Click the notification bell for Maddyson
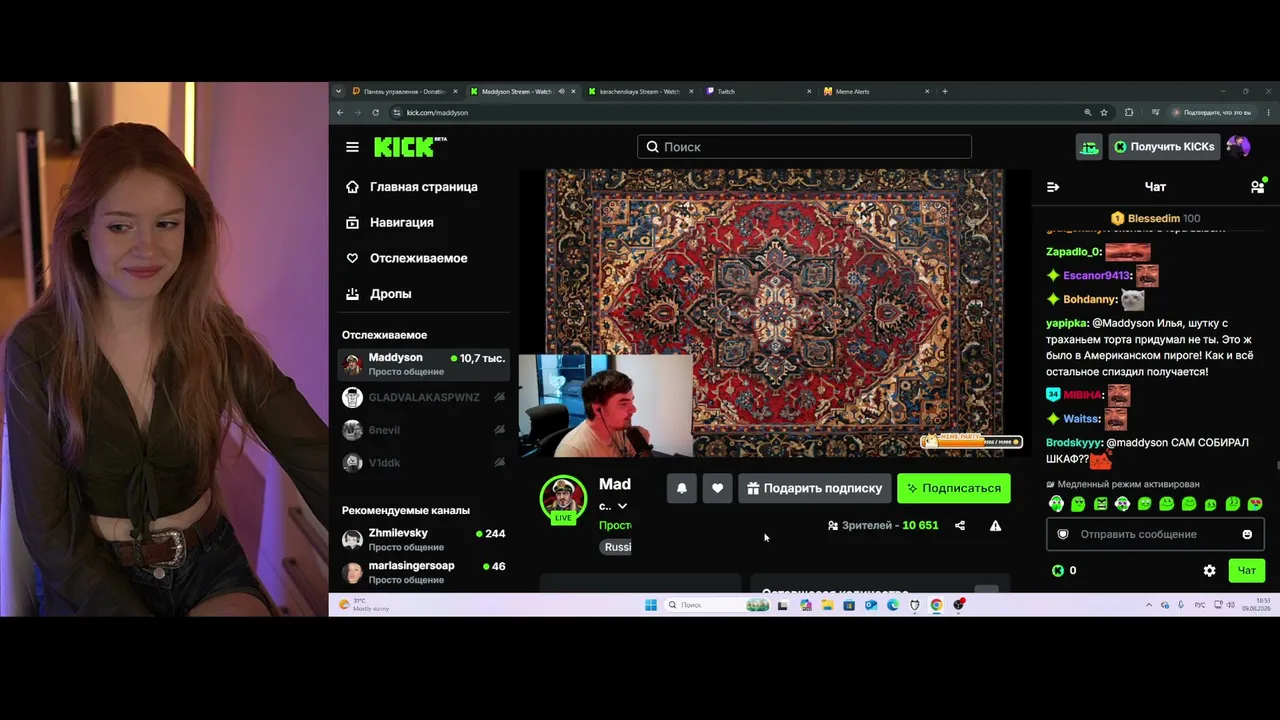 coord(681,488)
